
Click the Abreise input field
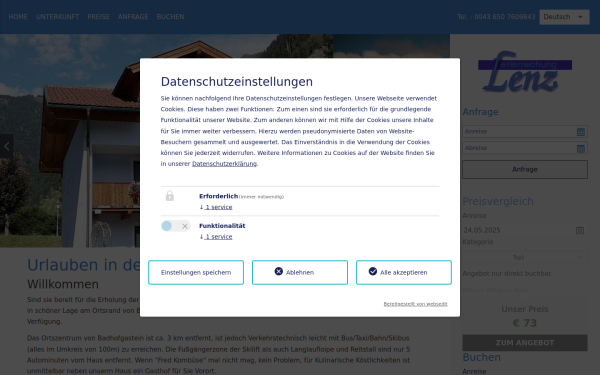click(x=525, y=148)
